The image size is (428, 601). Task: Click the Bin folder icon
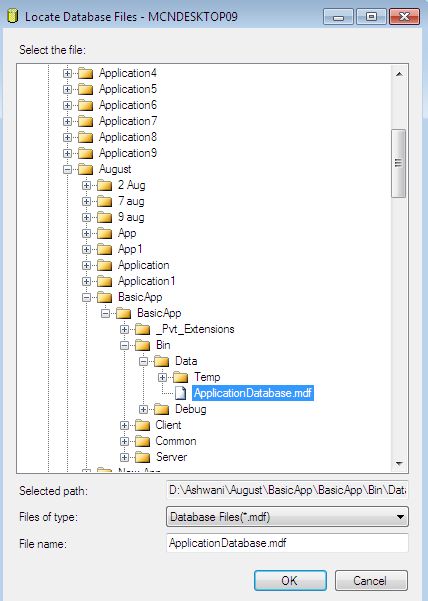143,345
